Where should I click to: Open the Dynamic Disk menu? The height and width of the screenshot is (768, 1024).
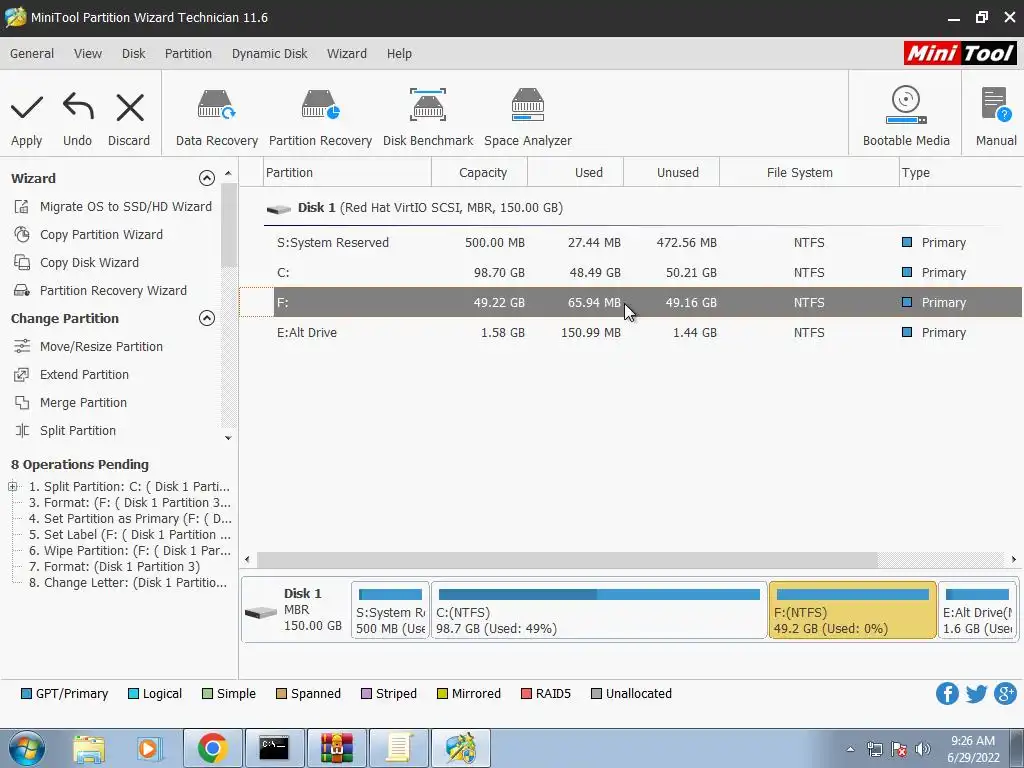click(269, 54)
